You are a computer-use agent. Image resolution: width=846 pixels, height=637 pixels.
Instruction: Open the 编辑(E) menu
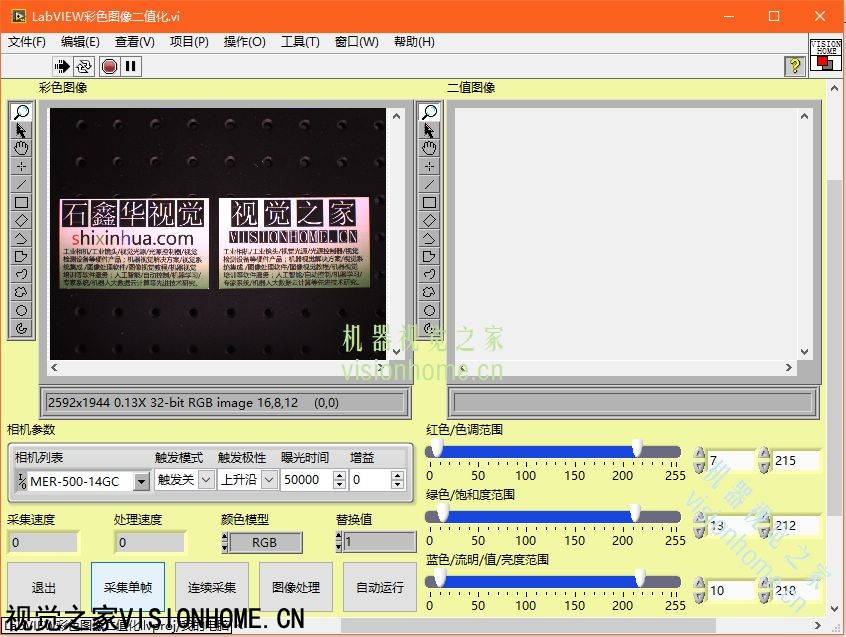point(80,42)
